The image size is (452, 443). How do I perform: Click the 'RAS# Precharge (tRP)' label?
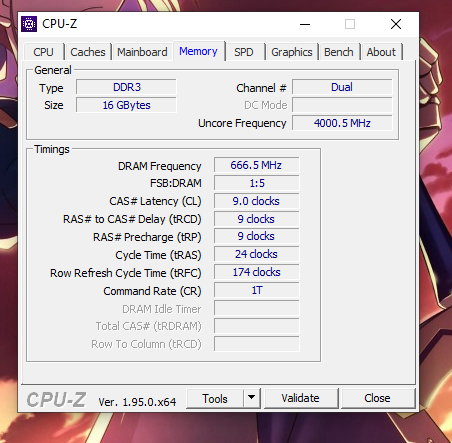click(147, 237)
